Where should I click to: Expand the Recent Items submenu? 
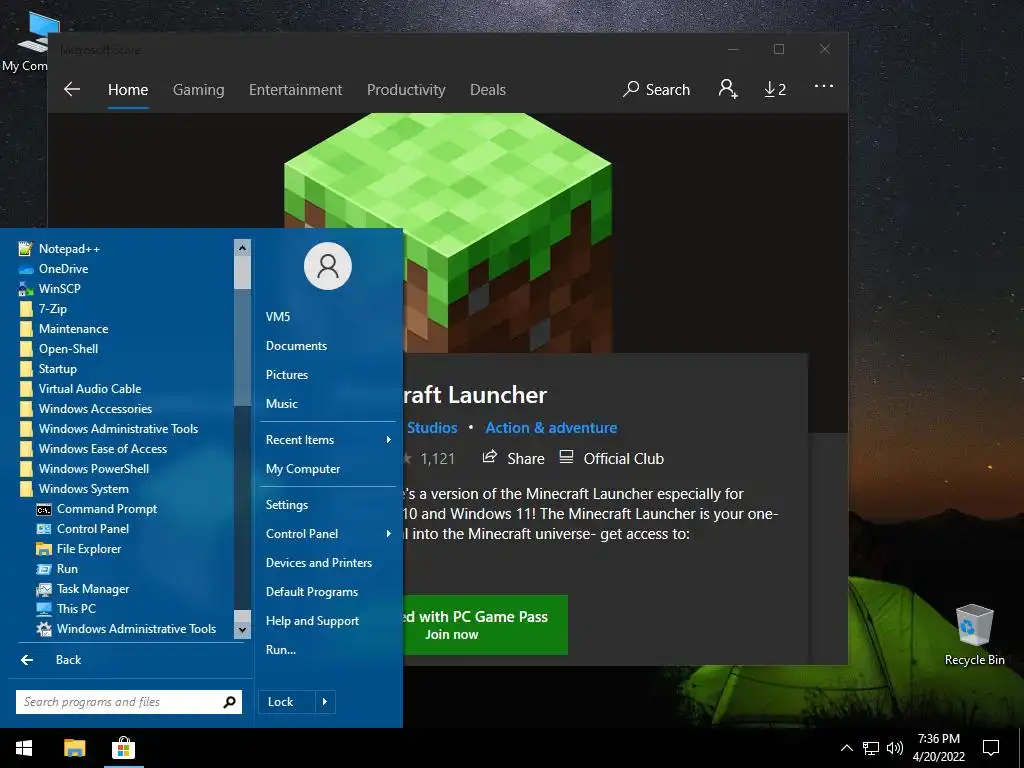point(328,440)
